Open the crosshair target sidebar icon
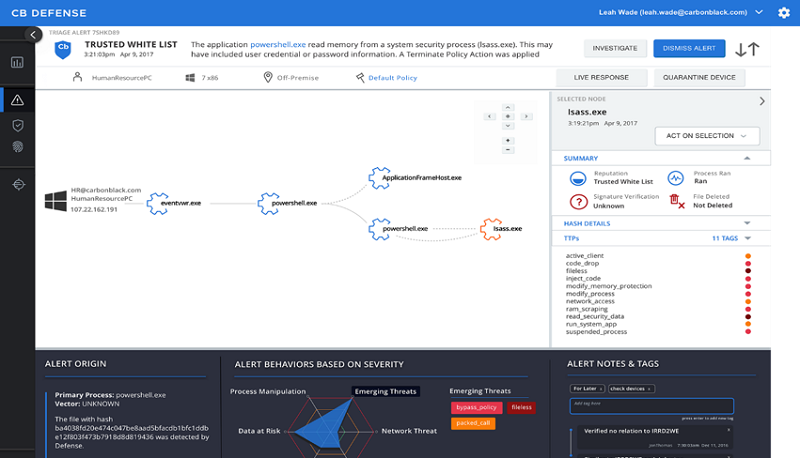 [18, 184]
